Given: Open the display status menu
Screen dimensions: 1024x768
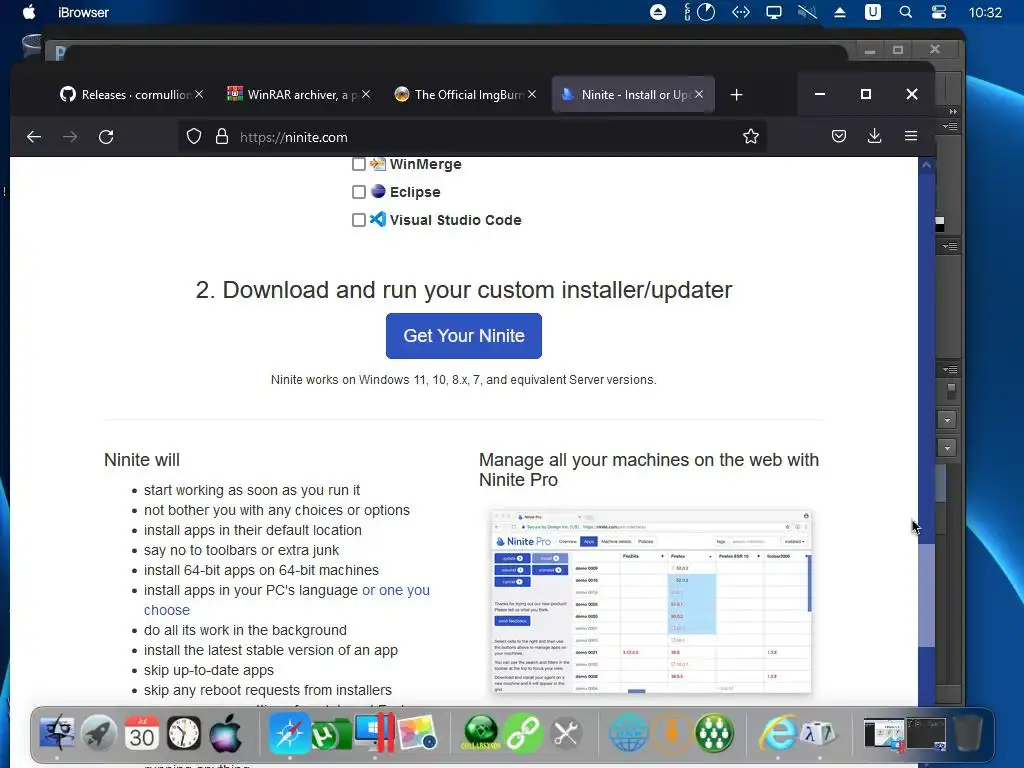Looking at the screenshot, I should tap(774, 12).
